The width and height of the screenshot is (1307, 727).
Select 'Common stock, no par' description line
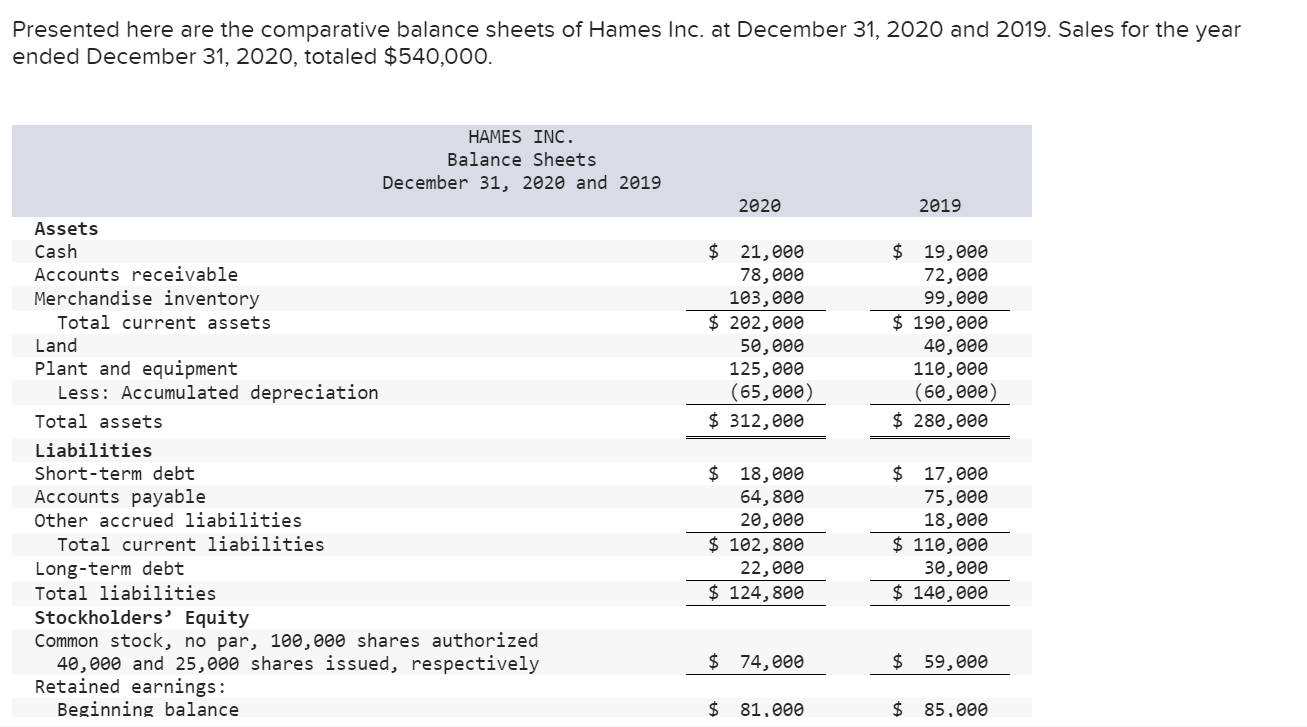(286, 641)
